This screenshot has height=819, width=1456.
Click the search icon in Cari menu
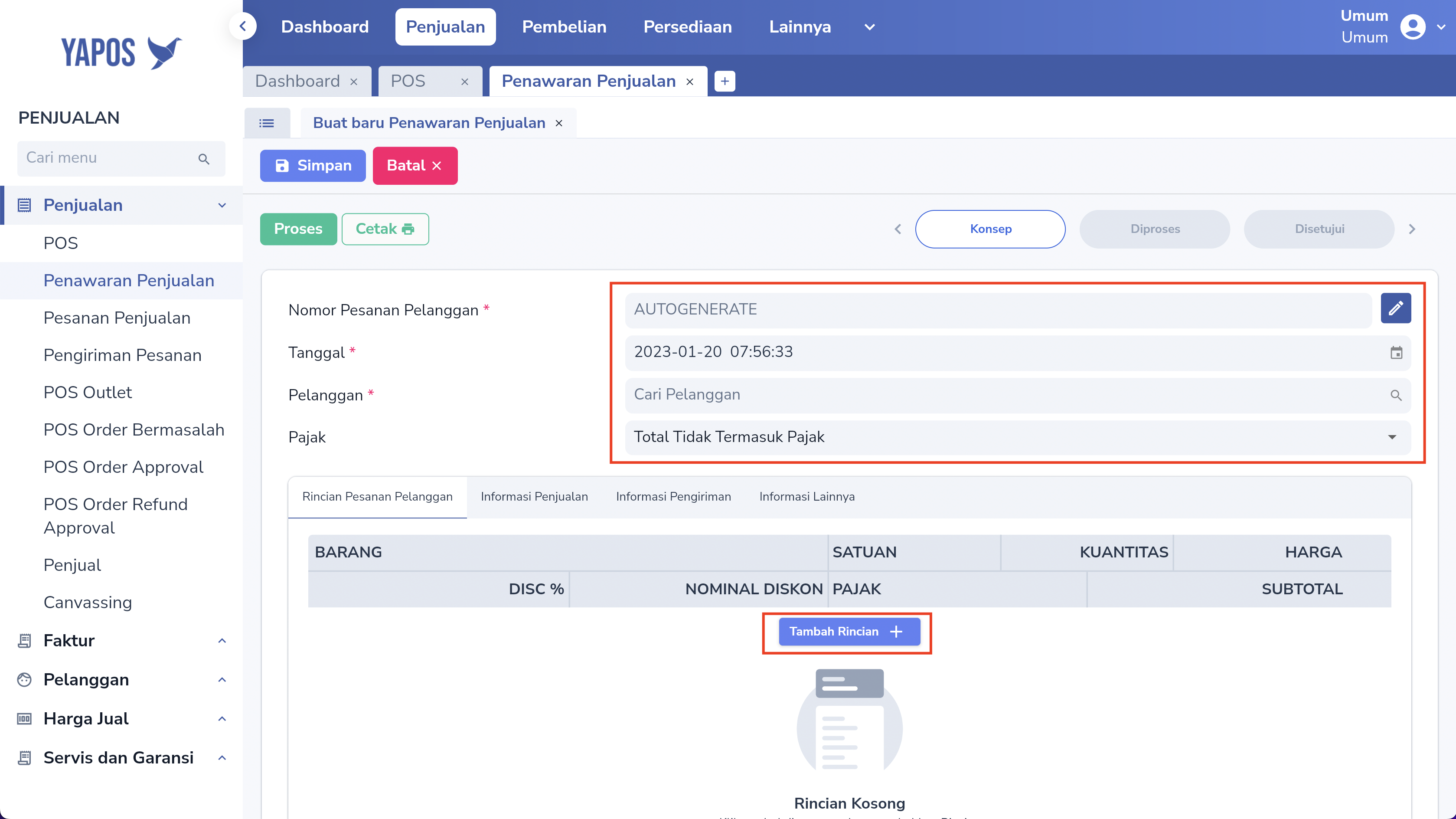[204, 159]
